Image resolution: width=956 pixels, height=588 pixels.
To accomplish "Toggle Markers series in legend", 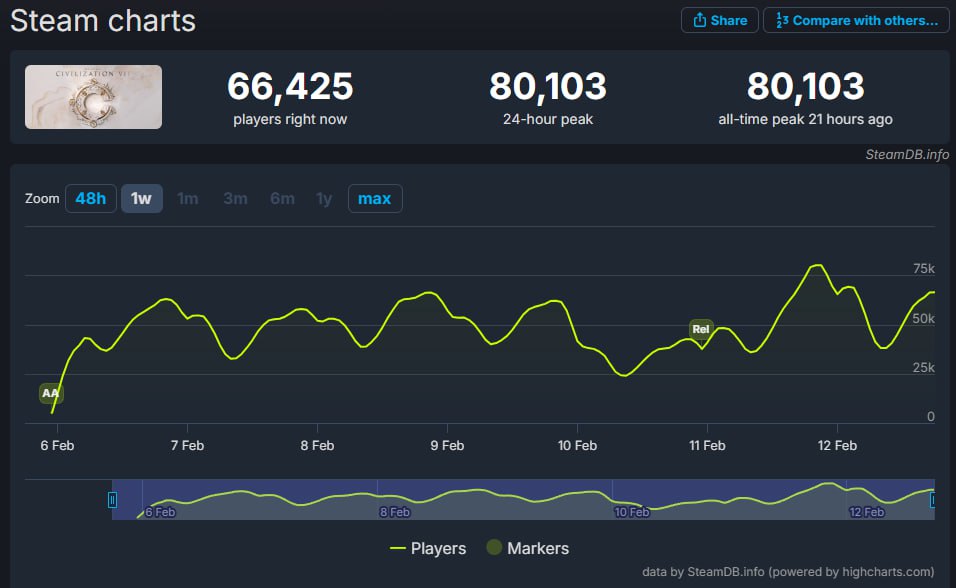I will point(527,548).
